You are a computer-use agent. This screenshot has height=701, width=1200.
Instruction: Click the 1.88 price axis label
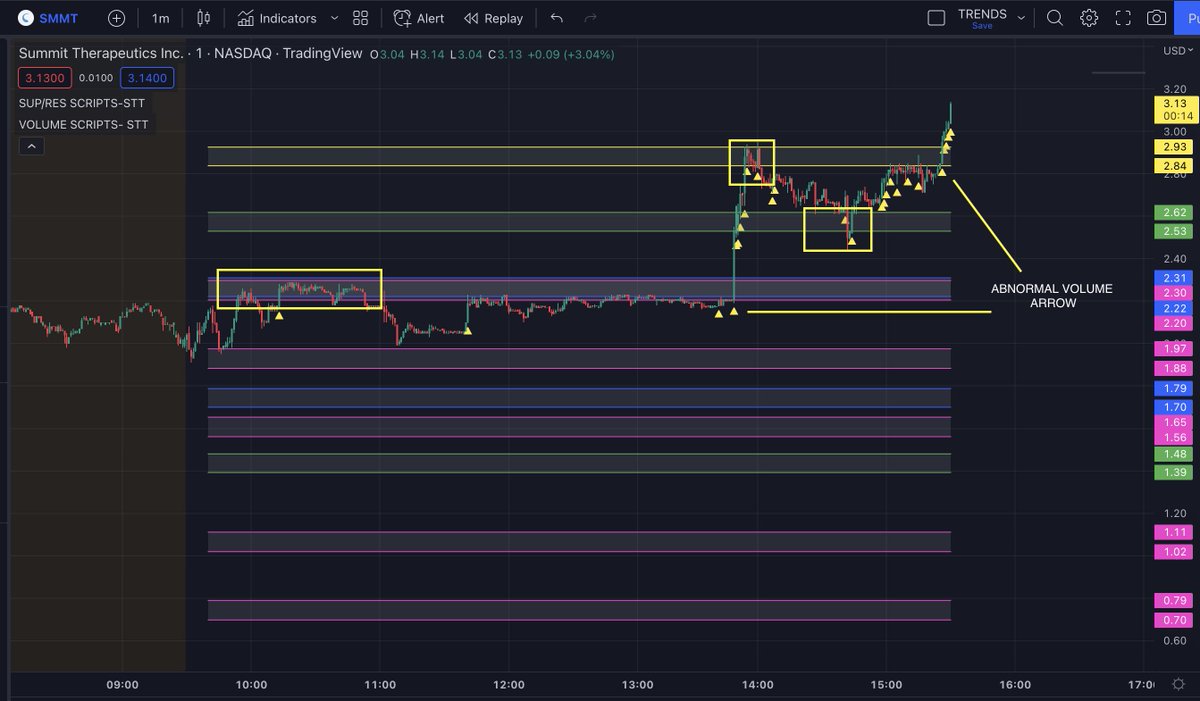(x=1174, y=368)
